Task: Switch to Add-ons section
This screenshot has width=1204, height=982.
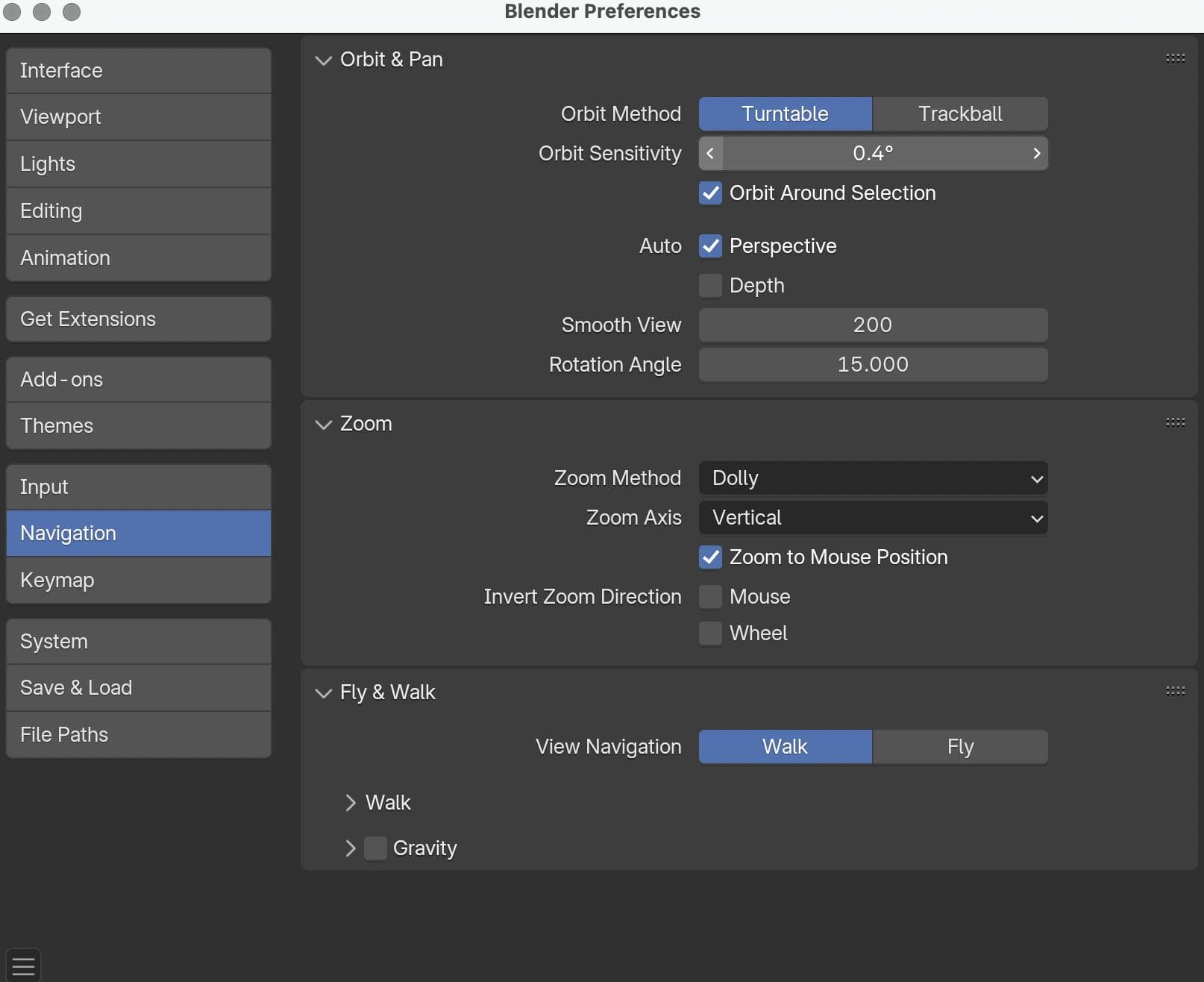Action: point(139,380)
